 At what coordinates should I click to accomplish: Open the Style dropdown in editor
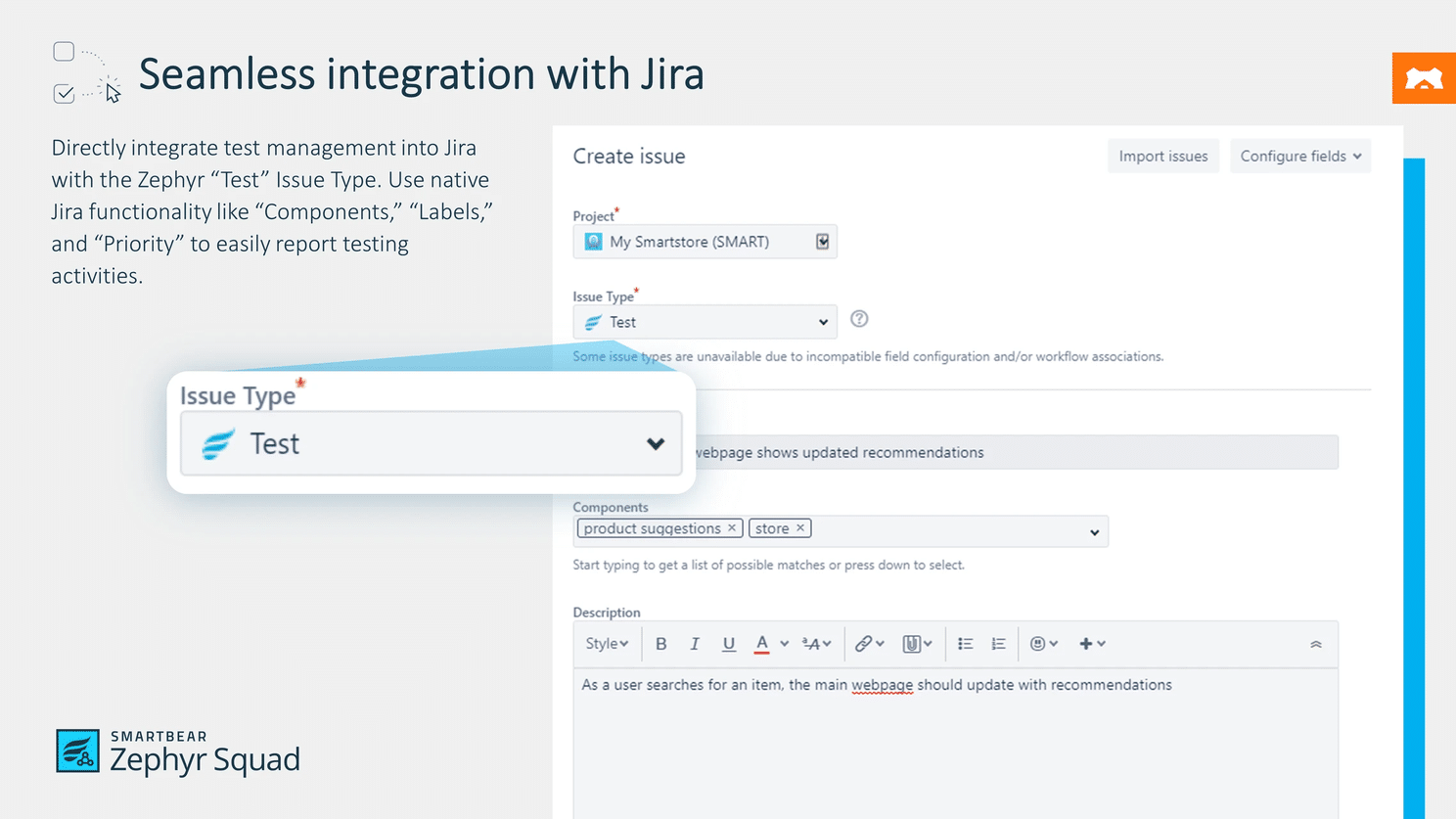(607, 644)
